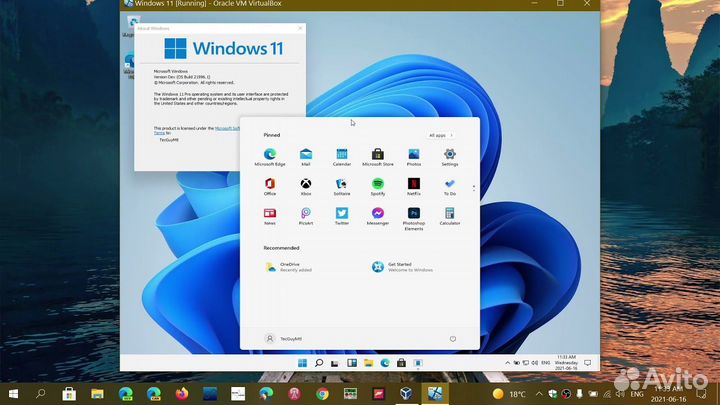720x405 pixels.
Task: Open File Explorer on host taskbar
Action: [97, 394]
